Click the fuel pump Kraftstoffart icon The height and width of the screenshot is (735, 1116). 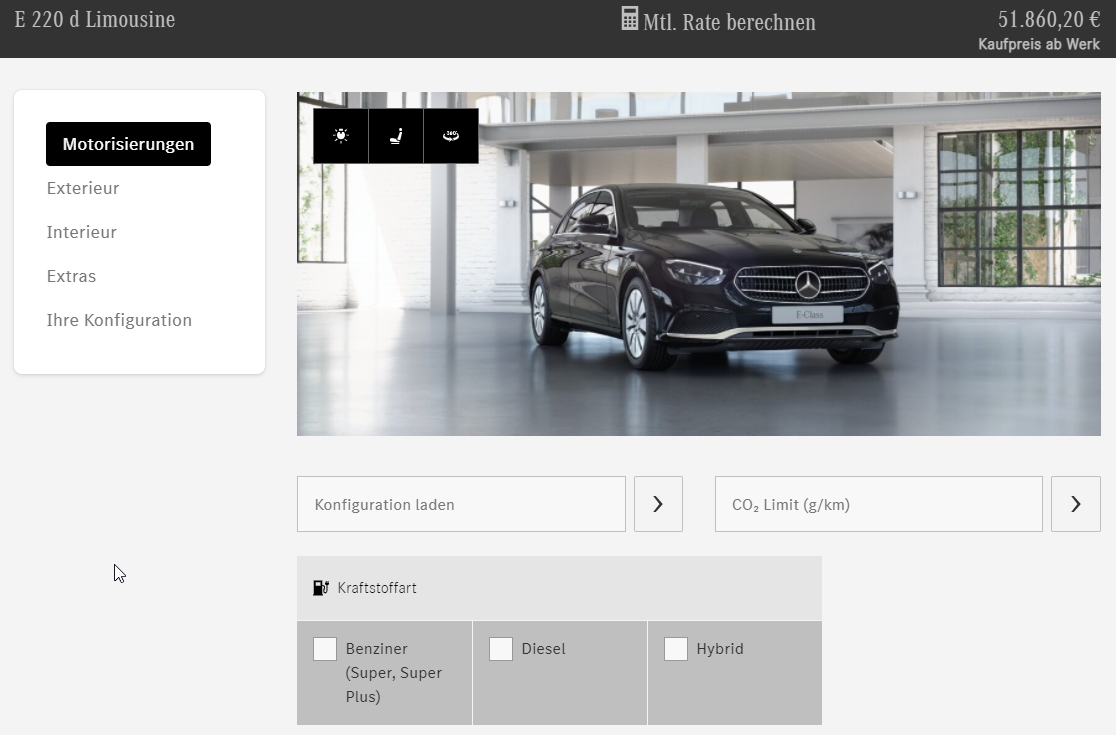(x=321, y=588)
